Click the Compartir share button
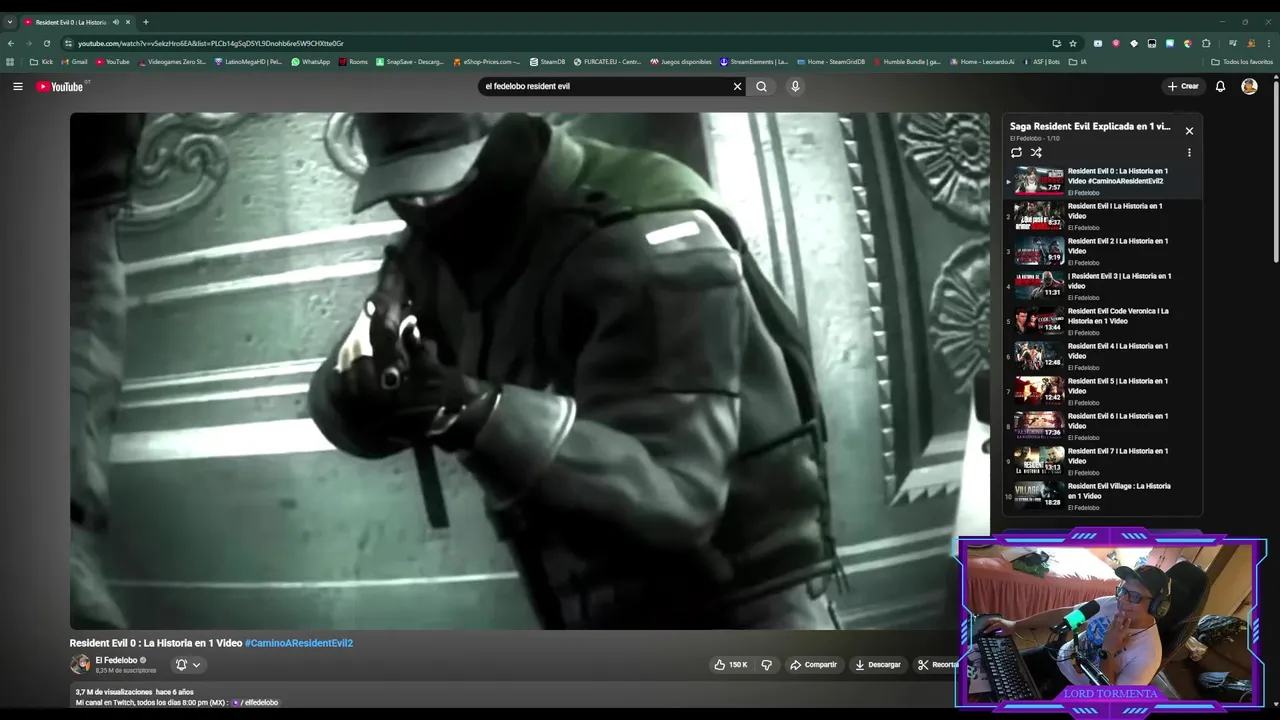 pyautogui.click(x=813, y=664)
